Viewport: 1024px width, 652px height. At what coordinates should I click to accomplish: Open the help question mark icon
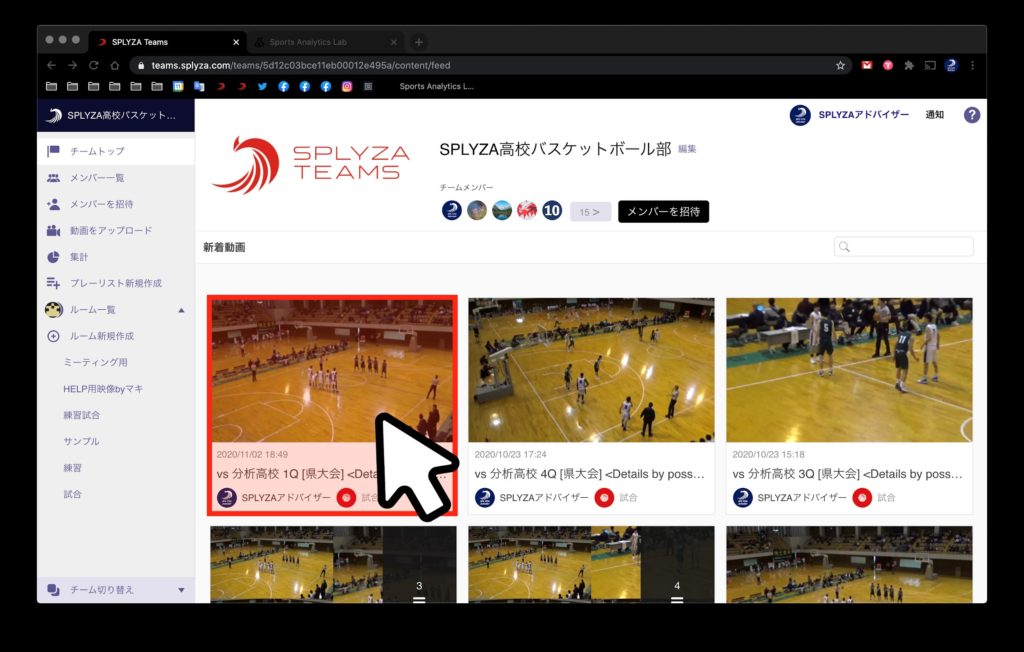click(972, 115)
